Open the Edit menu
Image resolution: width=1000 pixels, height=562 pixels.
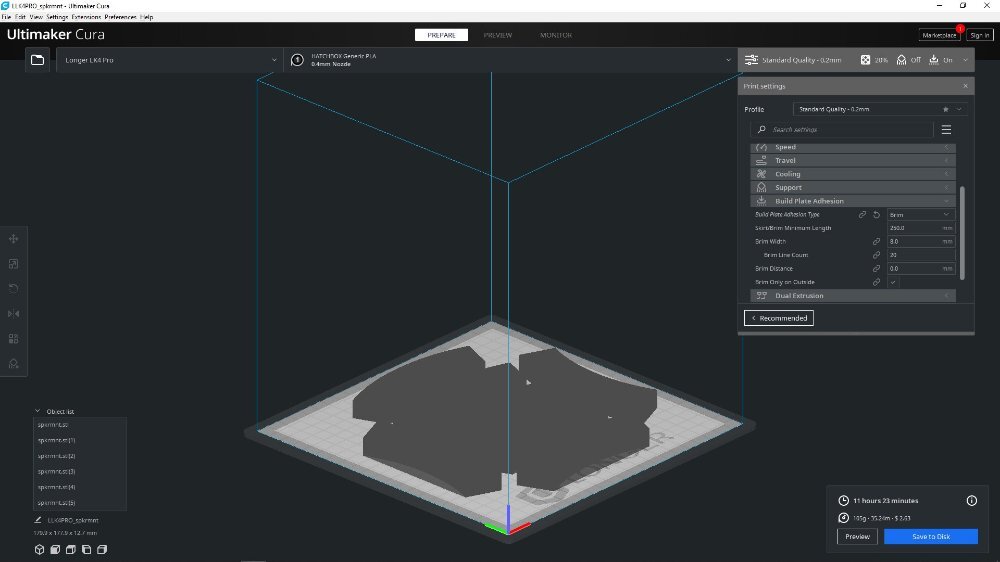[20, 17]
